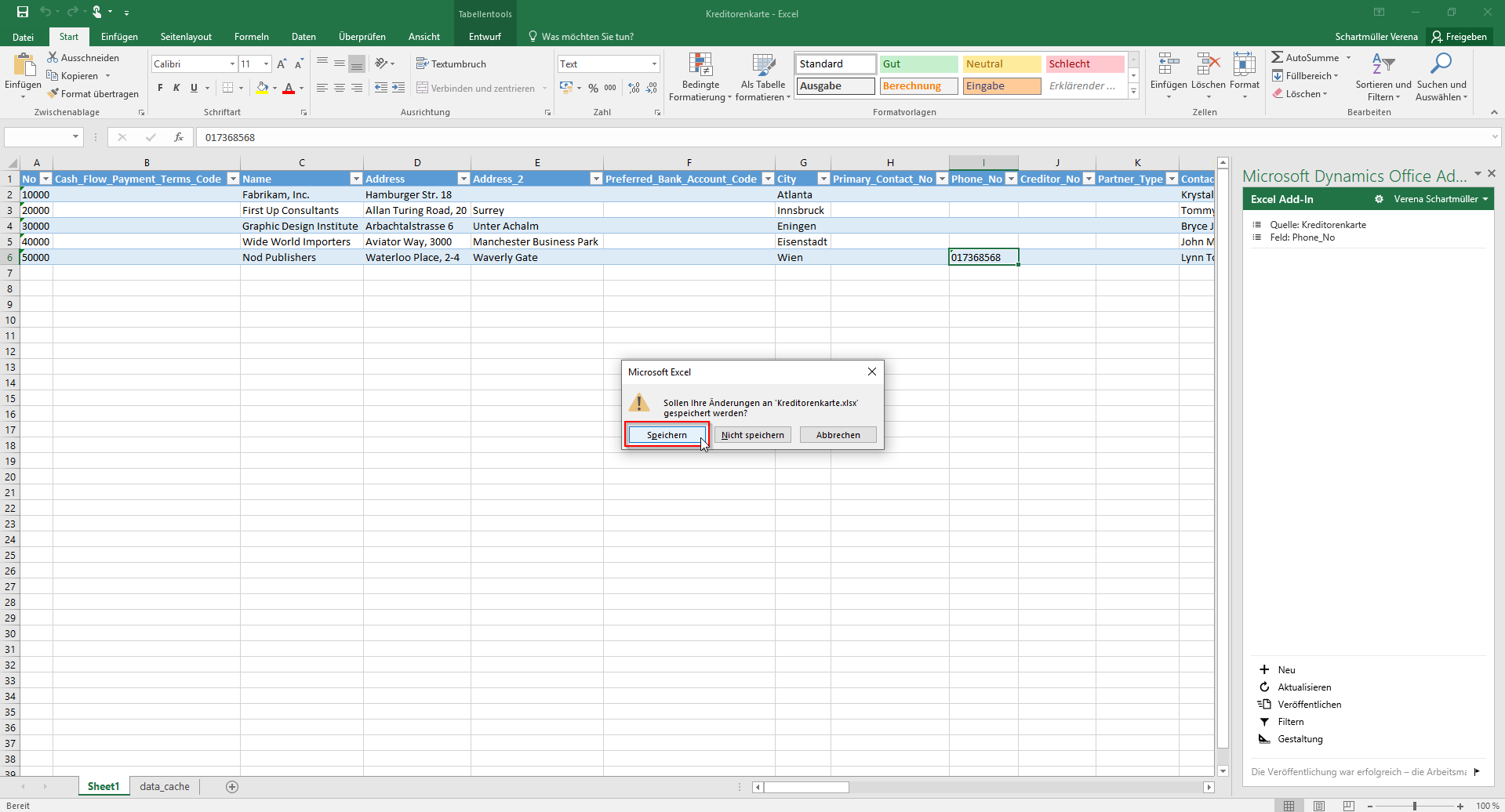The width and height of the screenshot is (1505, 812).
Task: Click the Zellen Format icon
Action: (1245, 65)
